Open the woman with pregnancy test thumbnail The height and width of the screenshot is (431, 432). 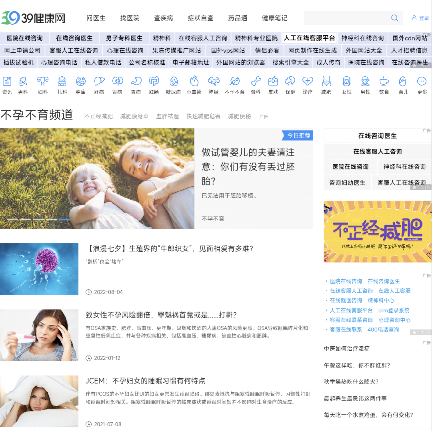coord(39,335)
